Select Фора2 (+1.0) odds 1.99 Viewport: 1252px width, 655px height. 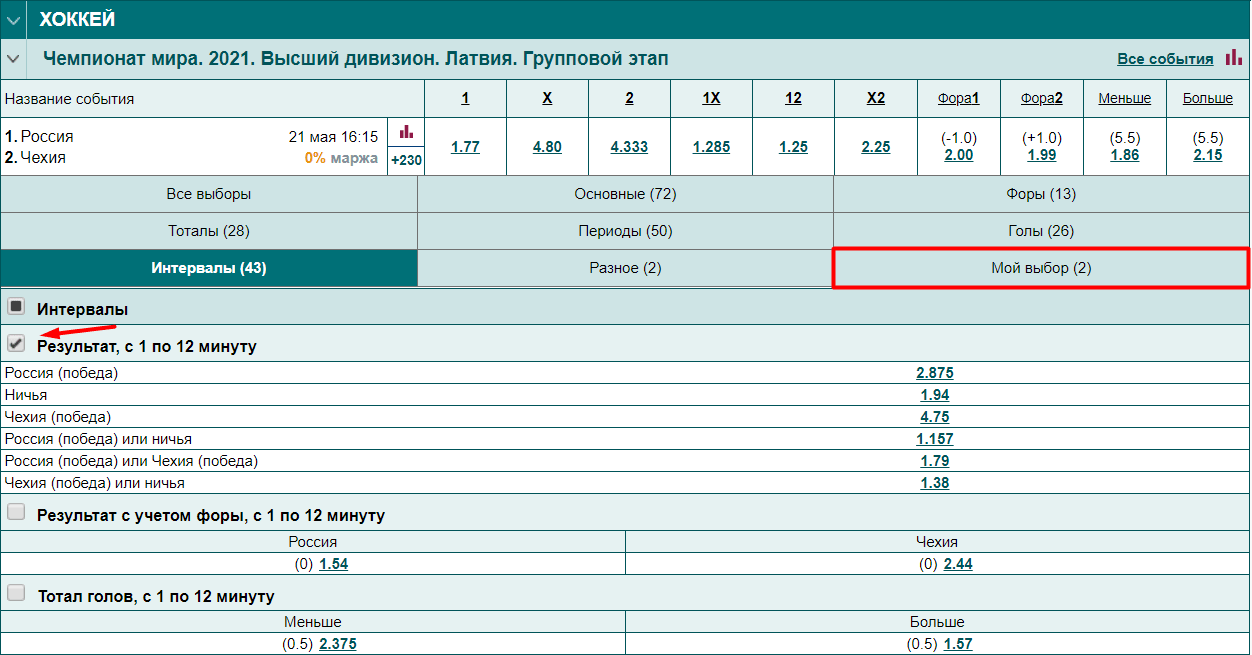1041,155
